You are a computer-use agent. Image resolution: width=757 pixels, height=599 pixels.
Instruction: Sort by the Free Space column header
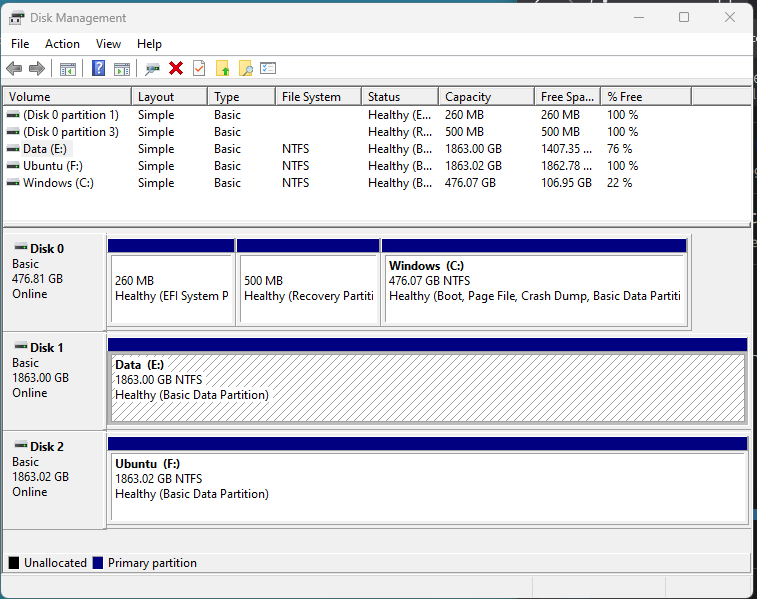(568, 97)
